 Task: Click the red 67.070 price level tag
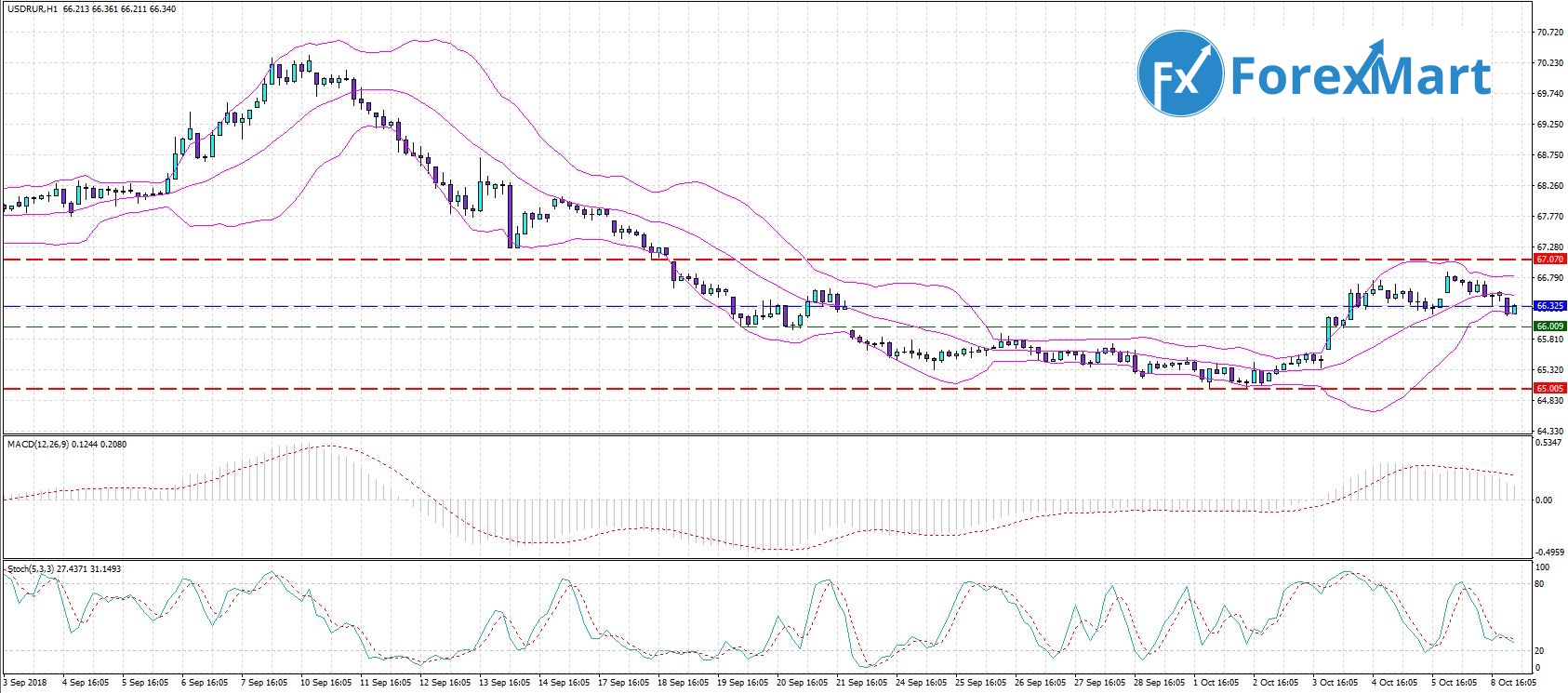[1550, 260]
